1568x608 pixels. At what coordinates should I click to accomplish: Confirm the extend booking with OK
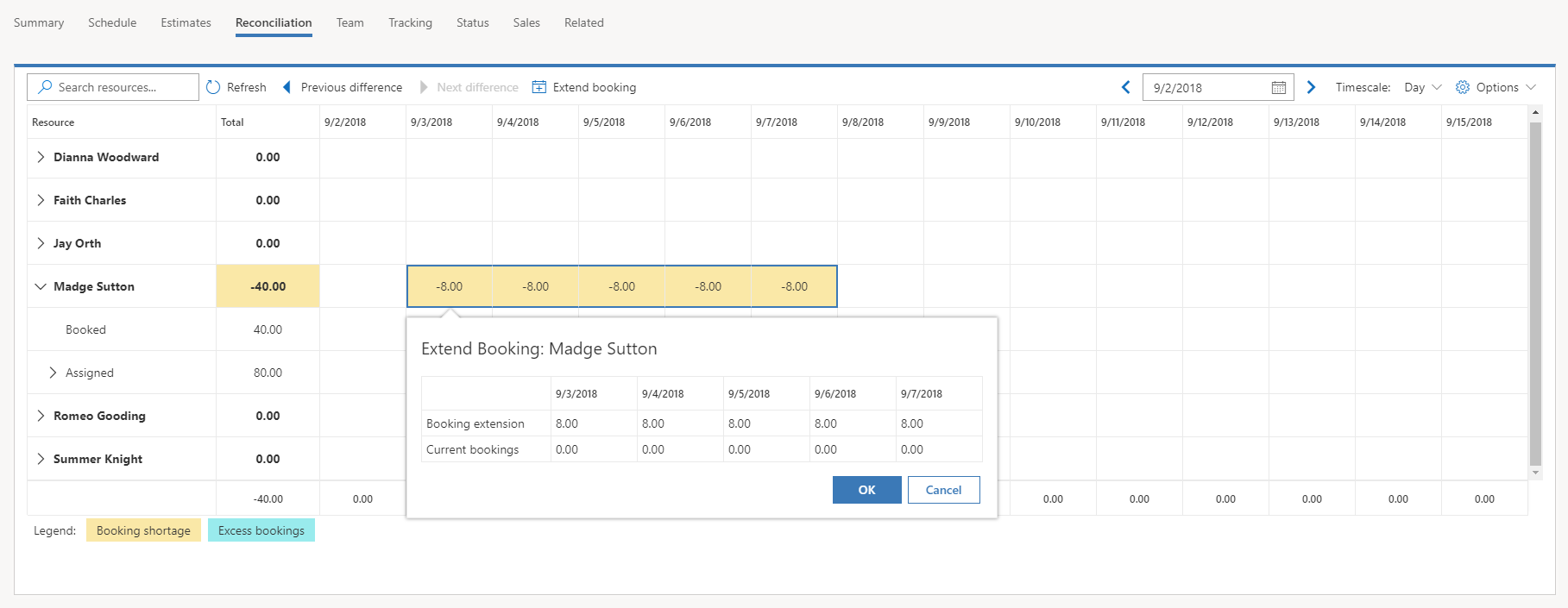(x=867, y=490)
